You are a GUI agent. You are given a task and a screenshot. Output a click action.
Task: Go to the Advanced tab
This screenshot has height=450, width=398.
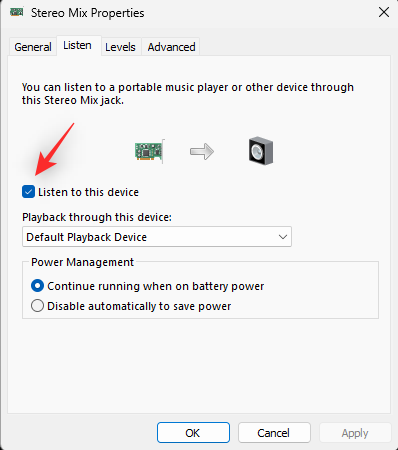pos(171,47)
